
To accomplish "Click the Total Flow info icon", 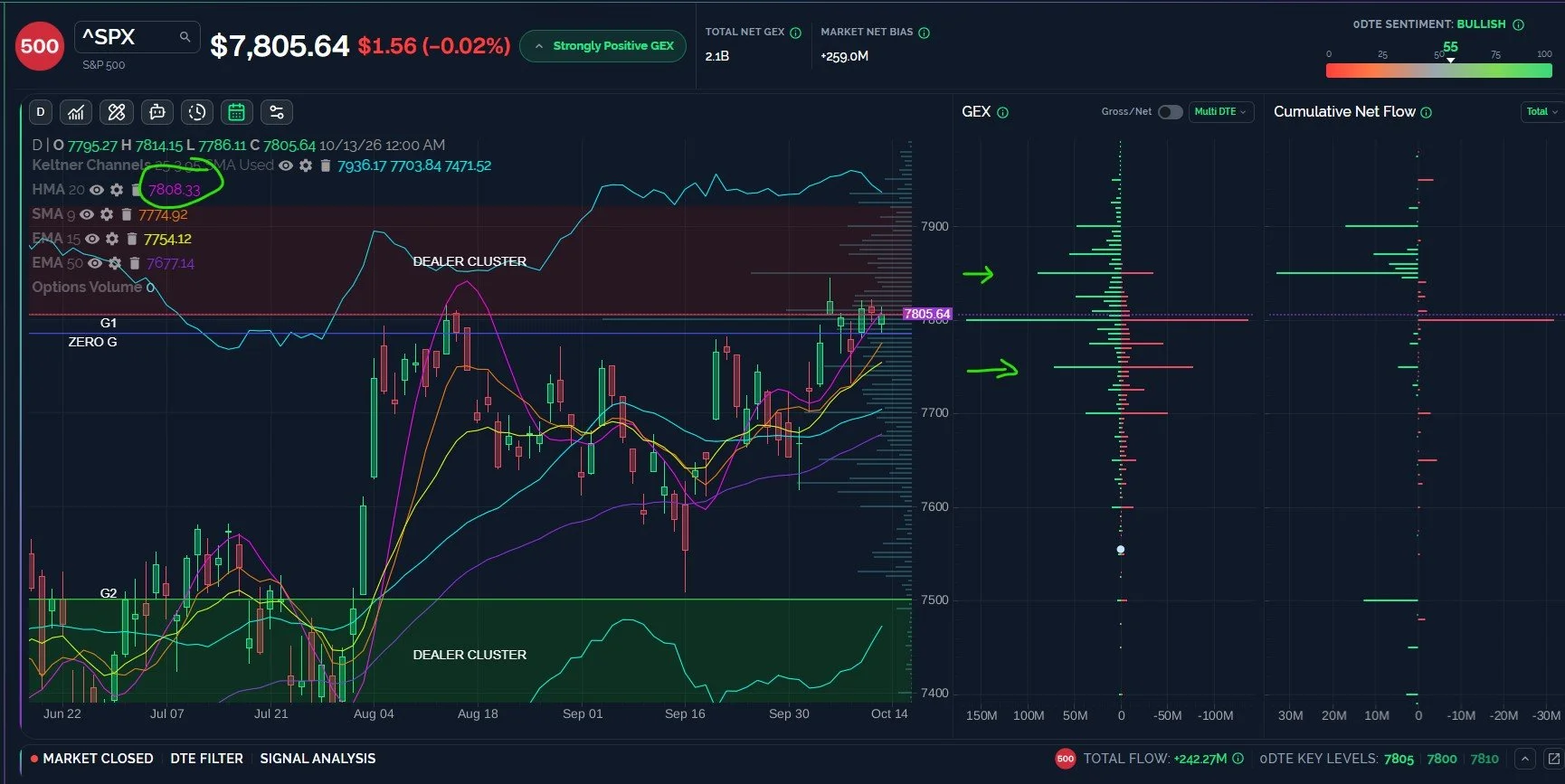I will click(x=1238, y=759).
